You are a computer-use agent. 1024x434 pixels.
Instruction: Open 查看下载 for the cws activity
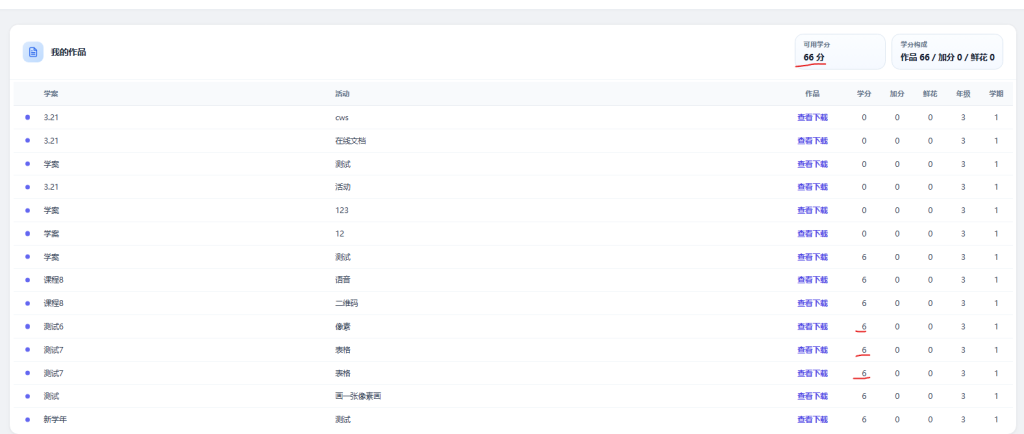click(812, 117)
